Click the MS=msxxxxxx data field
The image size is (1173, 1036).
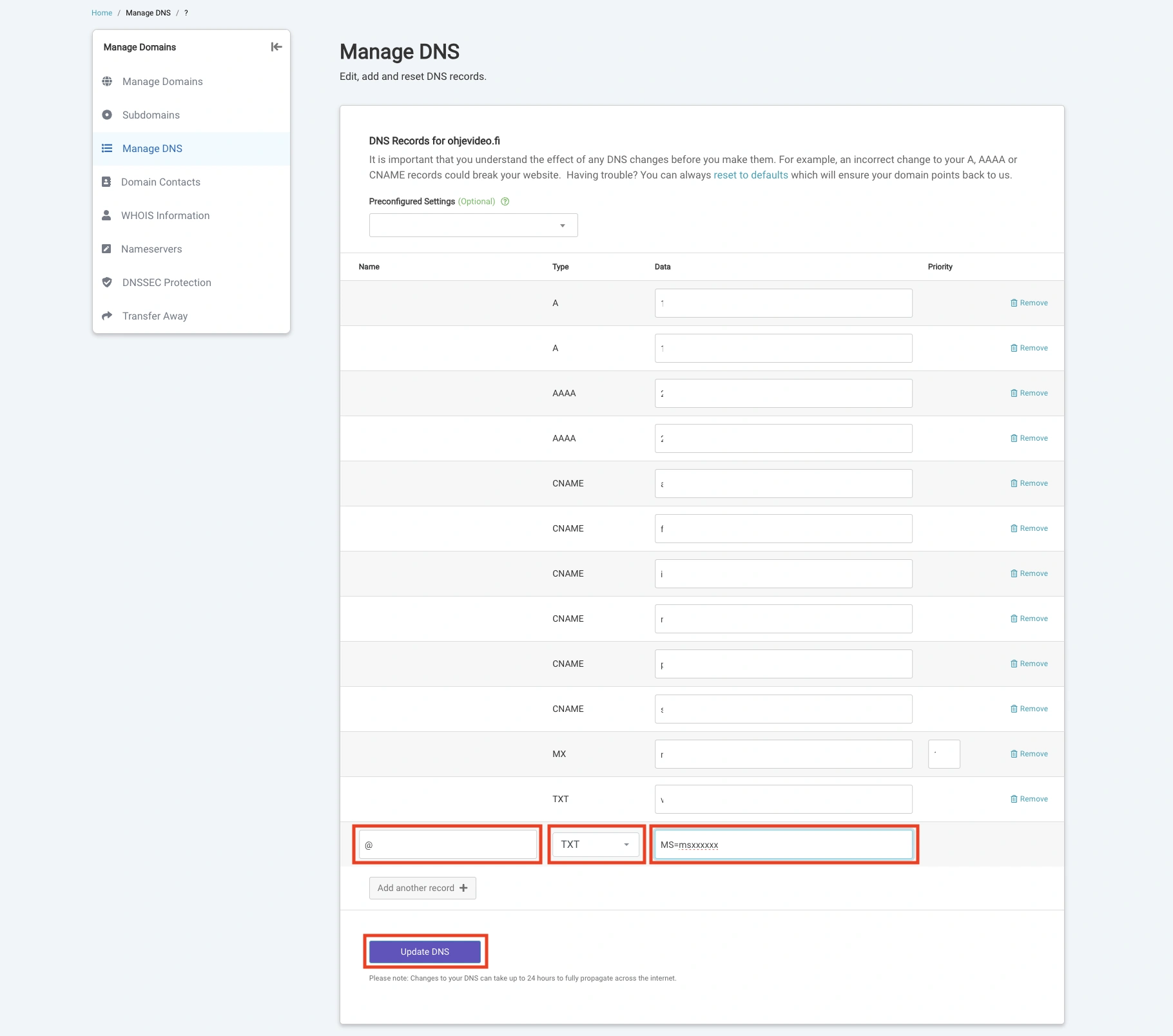[784, 845]
